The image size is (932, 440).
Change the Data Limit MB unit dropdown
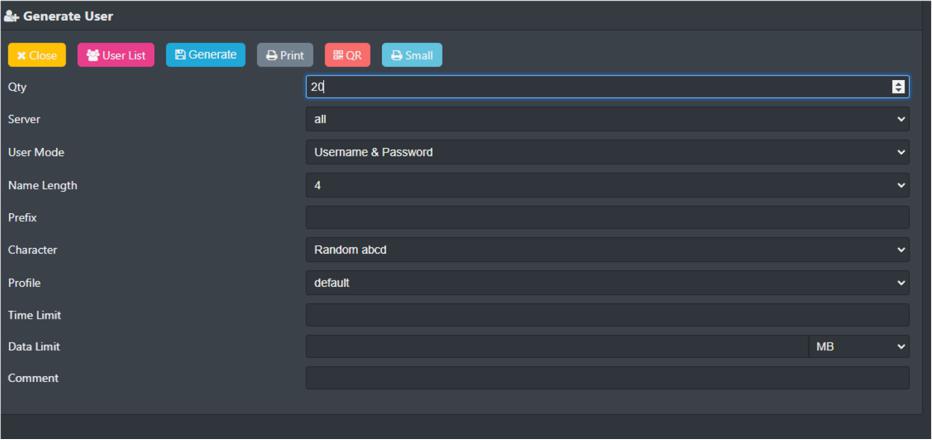858,347
